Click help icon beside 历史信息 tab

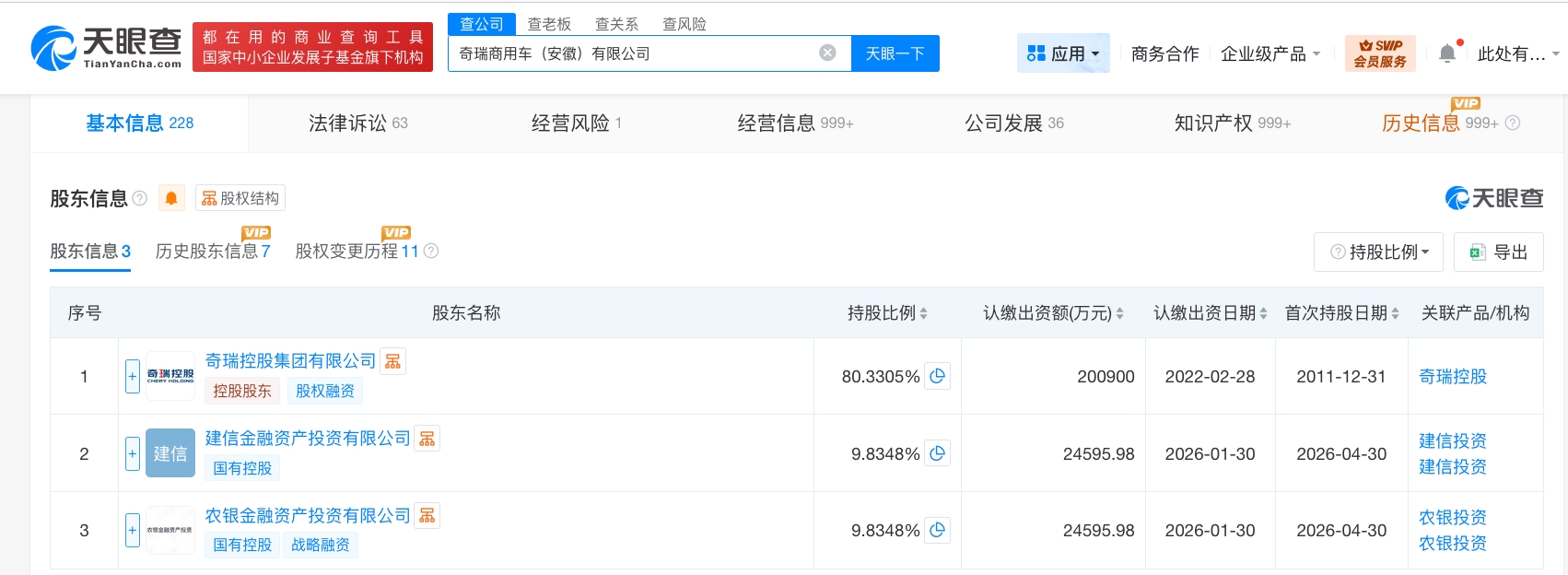coord(1512,123)
